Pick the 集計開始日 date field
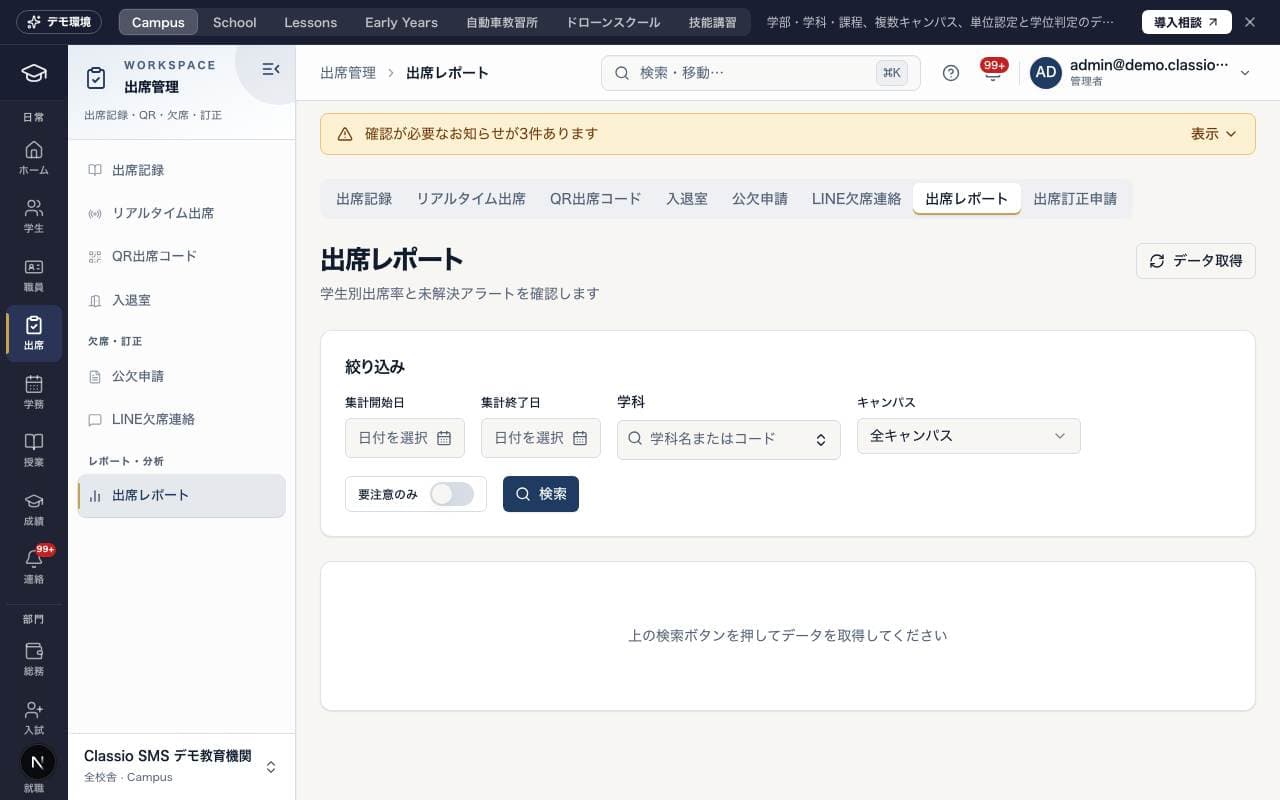This screenshot has width=1280, height=800. pyautogui.click(x=405, y=438)
